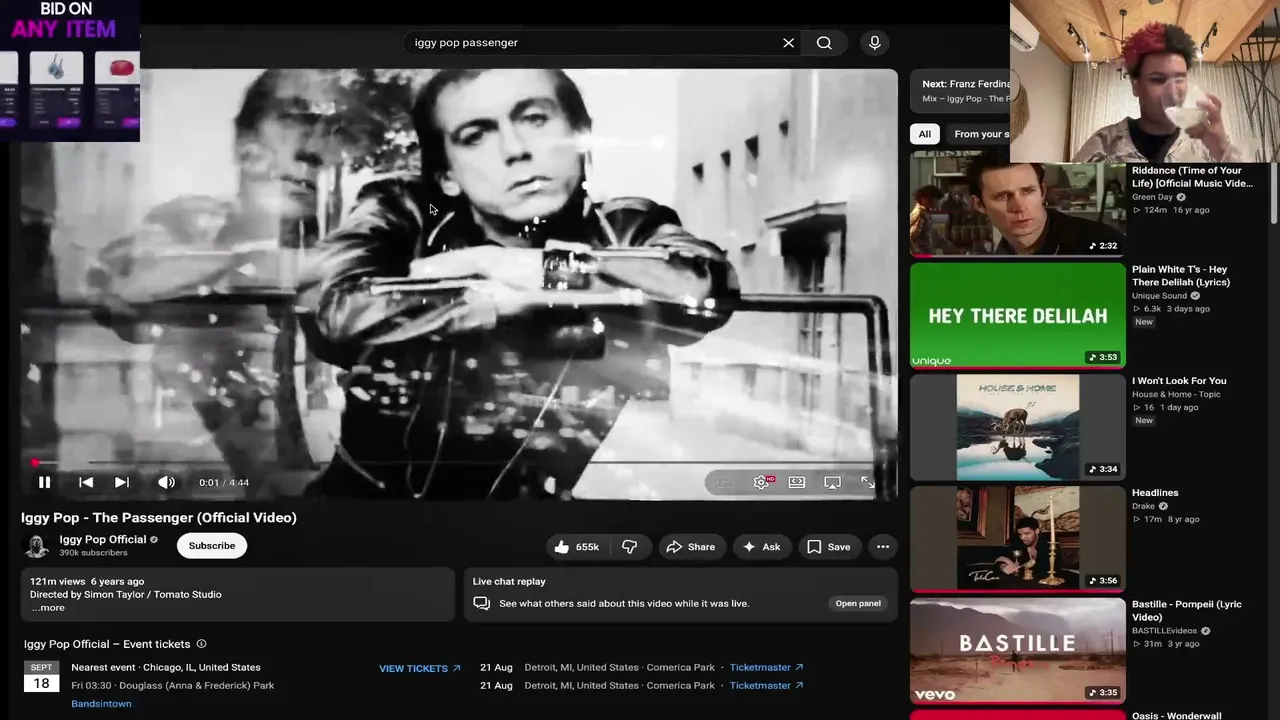Click the '121m views 6 years ago' text
The height and width of the screenshot is (720, 1280).
(x=87, y=581)
